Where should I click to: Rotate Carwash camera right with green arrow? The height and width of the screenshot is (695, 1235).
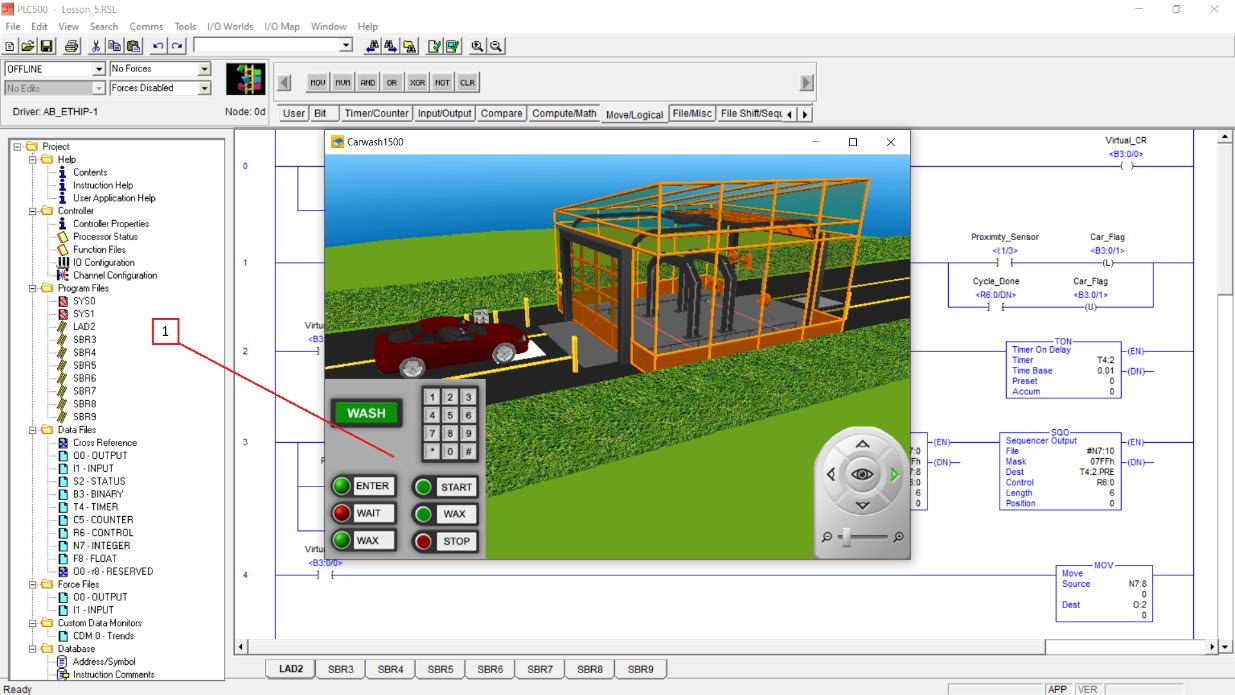(x=895, y=475)
